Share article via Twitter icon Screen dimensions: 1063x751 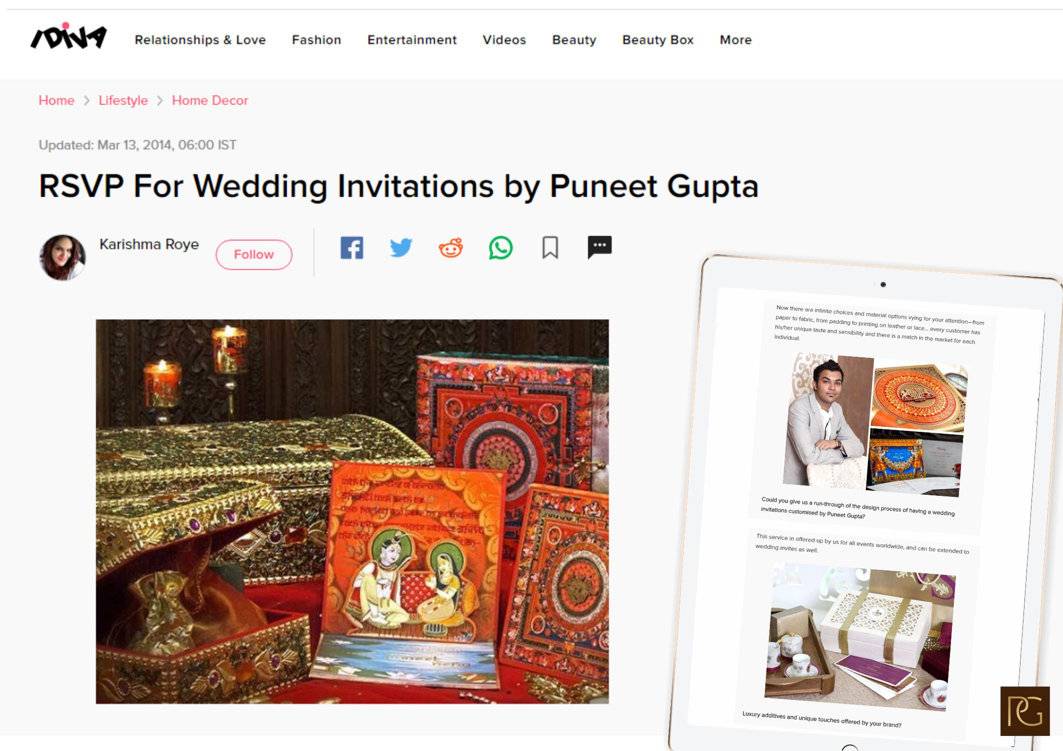(401, 247)
